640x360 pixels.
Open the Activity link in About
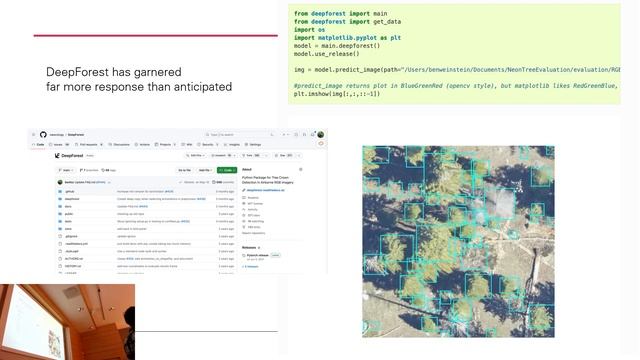(251, 209)
